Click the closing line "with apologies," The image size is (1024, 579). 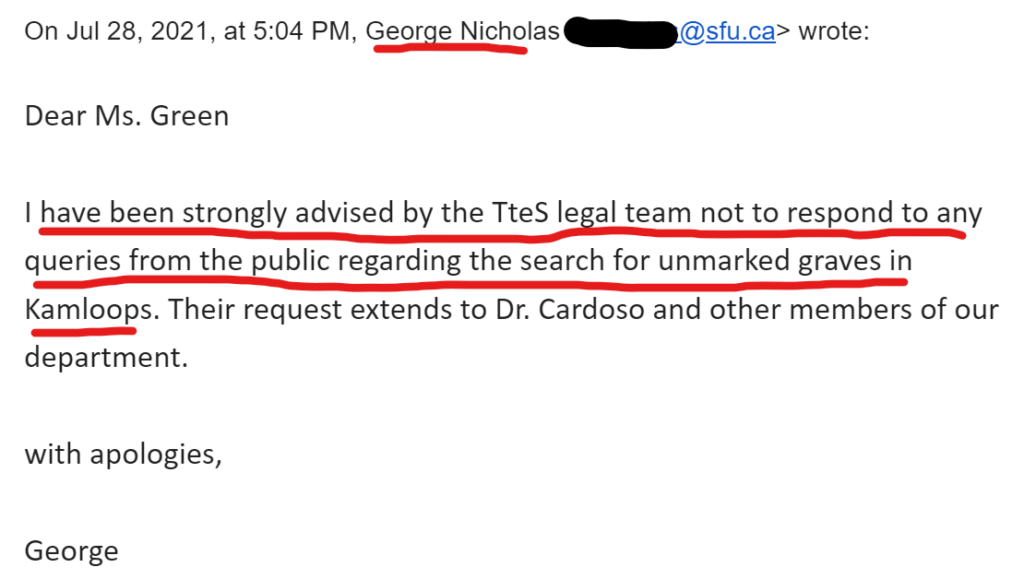[122, 453]
